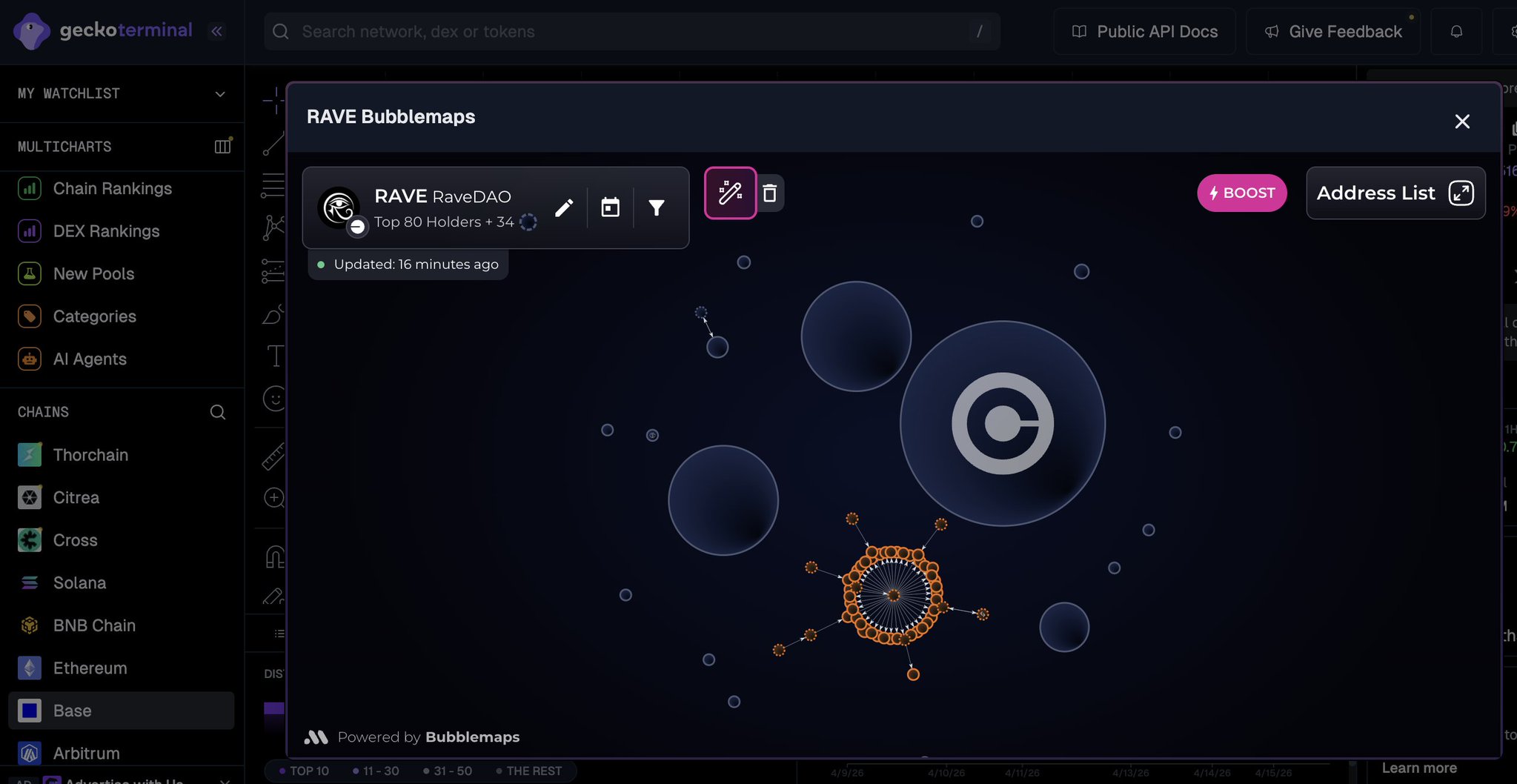1517x784 pixels.
Task: Click the Give Feedback button
Action: [x=1333, y=31]
